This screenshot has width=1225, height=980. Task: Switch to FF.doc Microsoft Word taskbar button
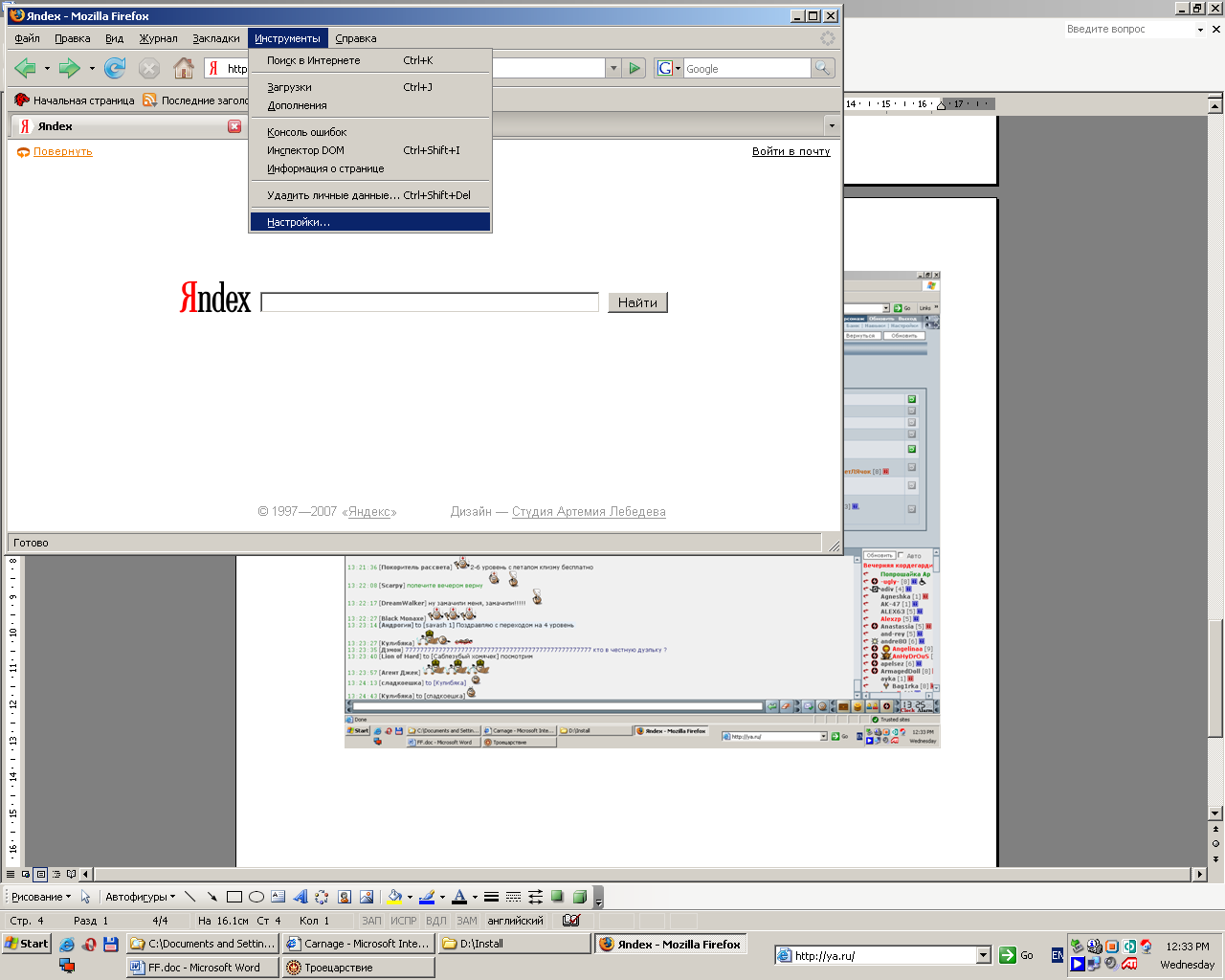coord(203,968)
